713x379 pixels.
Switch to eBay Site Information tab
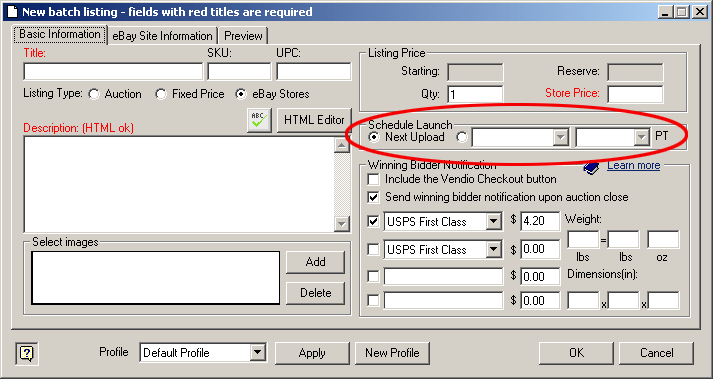(x=162, y=36)
